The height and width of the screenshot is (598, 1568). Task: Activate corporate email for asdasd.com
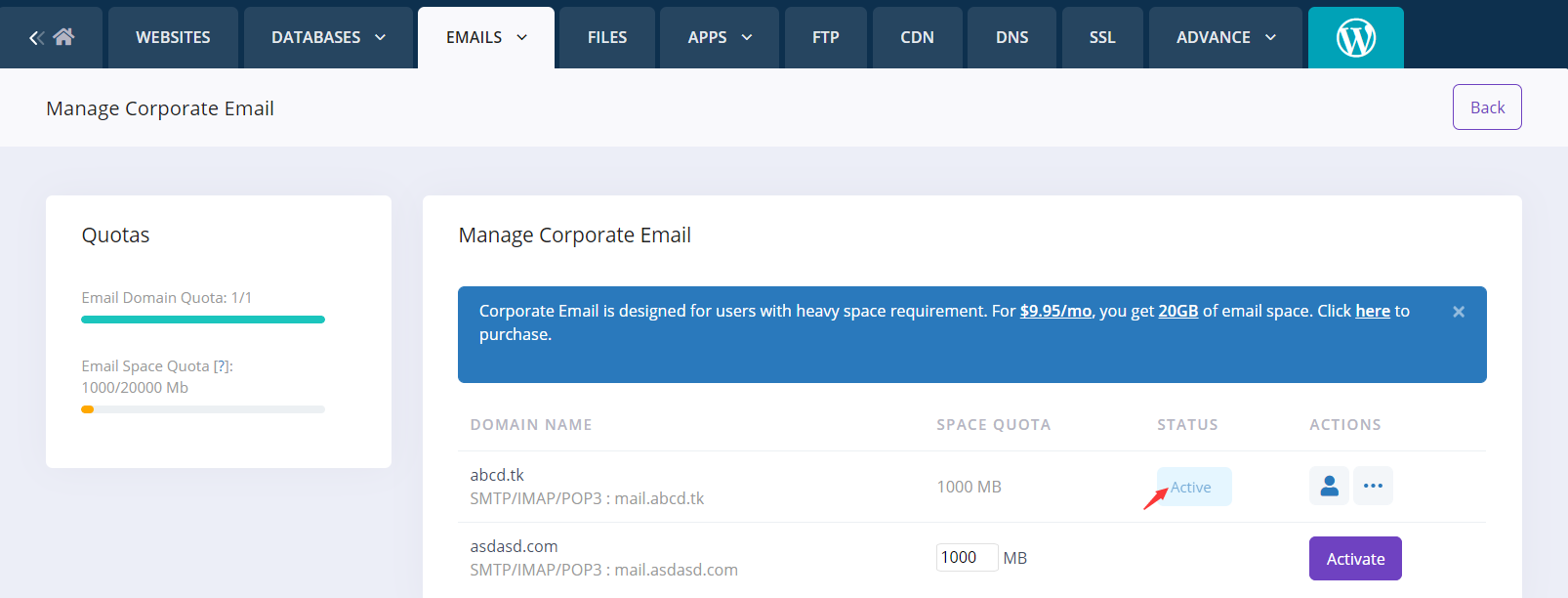pyautogui.click(x=1354, y=559)
